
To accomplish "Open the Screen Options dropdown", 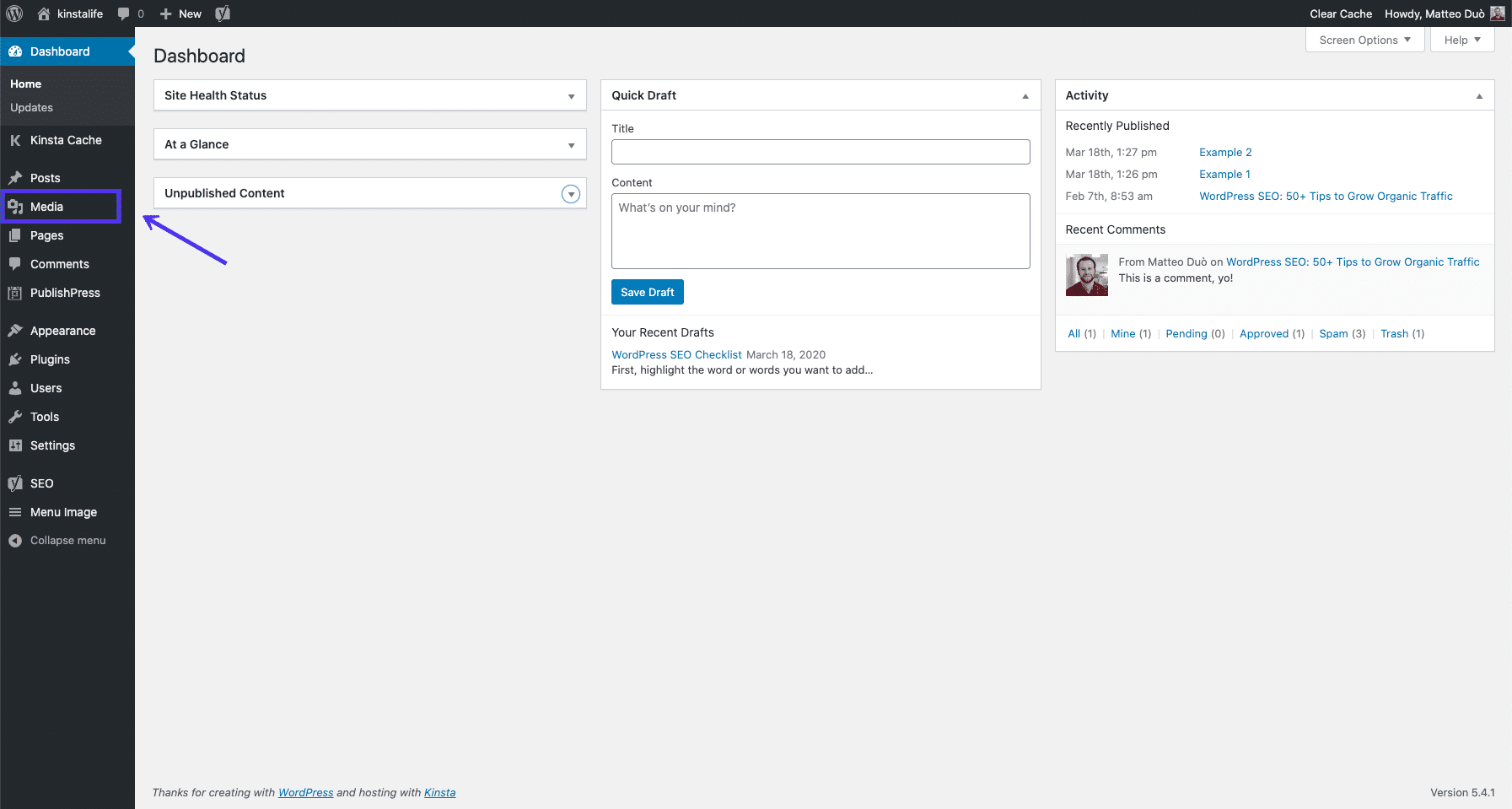I will (1364, 40).
